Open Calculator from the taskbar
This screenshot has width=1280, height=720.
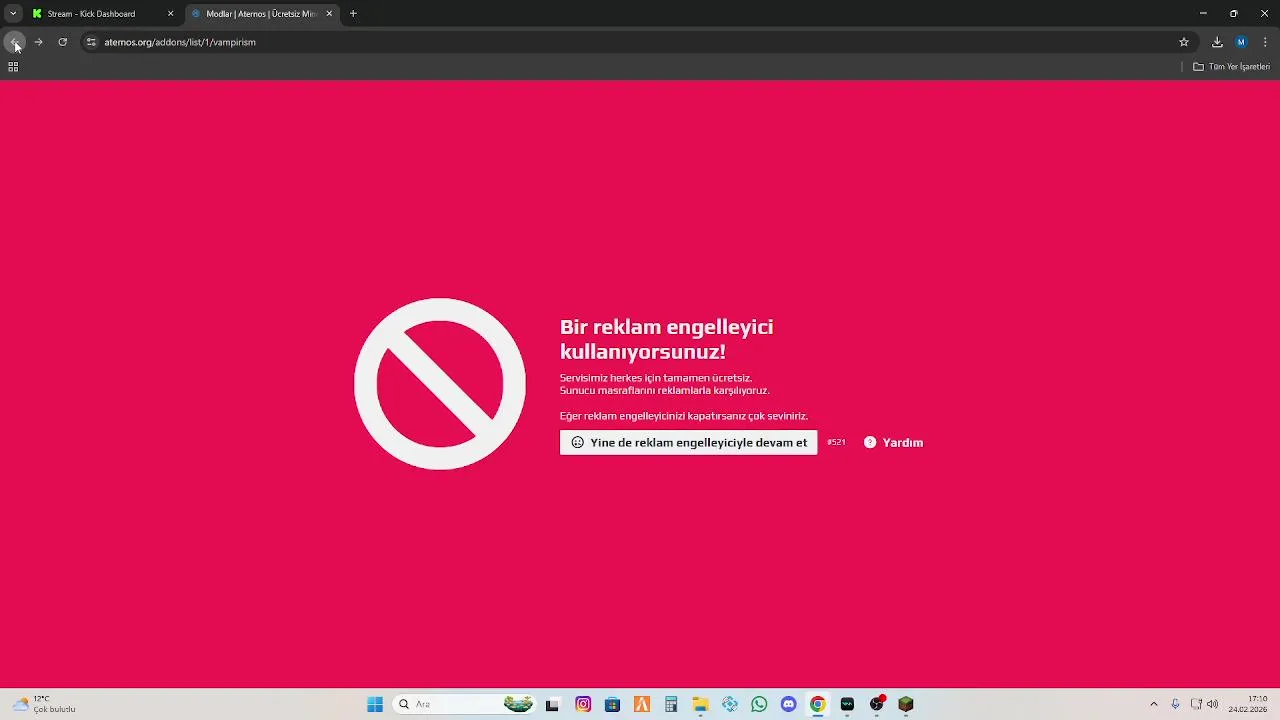671,704
